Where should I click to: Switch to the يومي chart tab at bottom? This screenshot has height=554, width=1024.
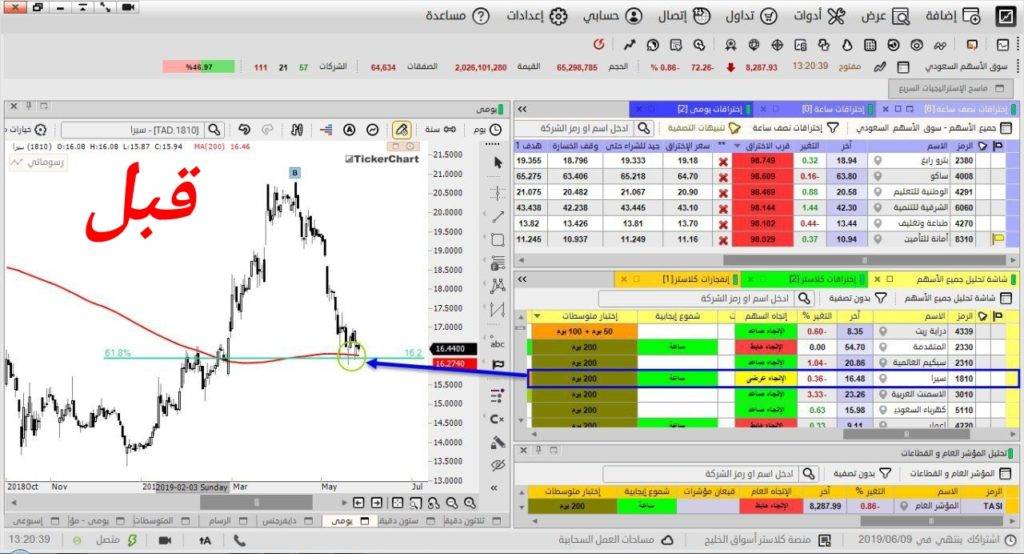(x=348, y=521)
